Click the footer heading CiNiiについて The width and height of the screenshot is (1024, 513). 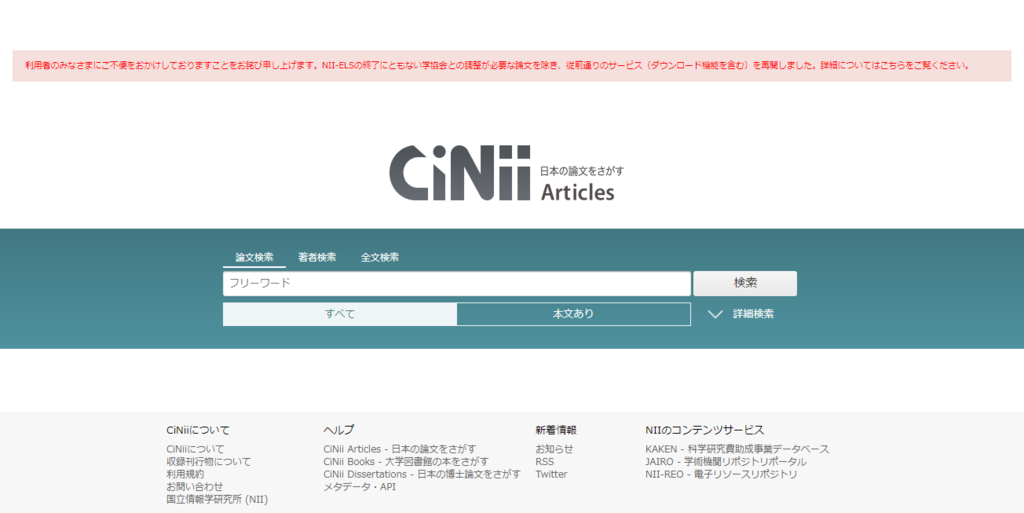tap(198, 430)
